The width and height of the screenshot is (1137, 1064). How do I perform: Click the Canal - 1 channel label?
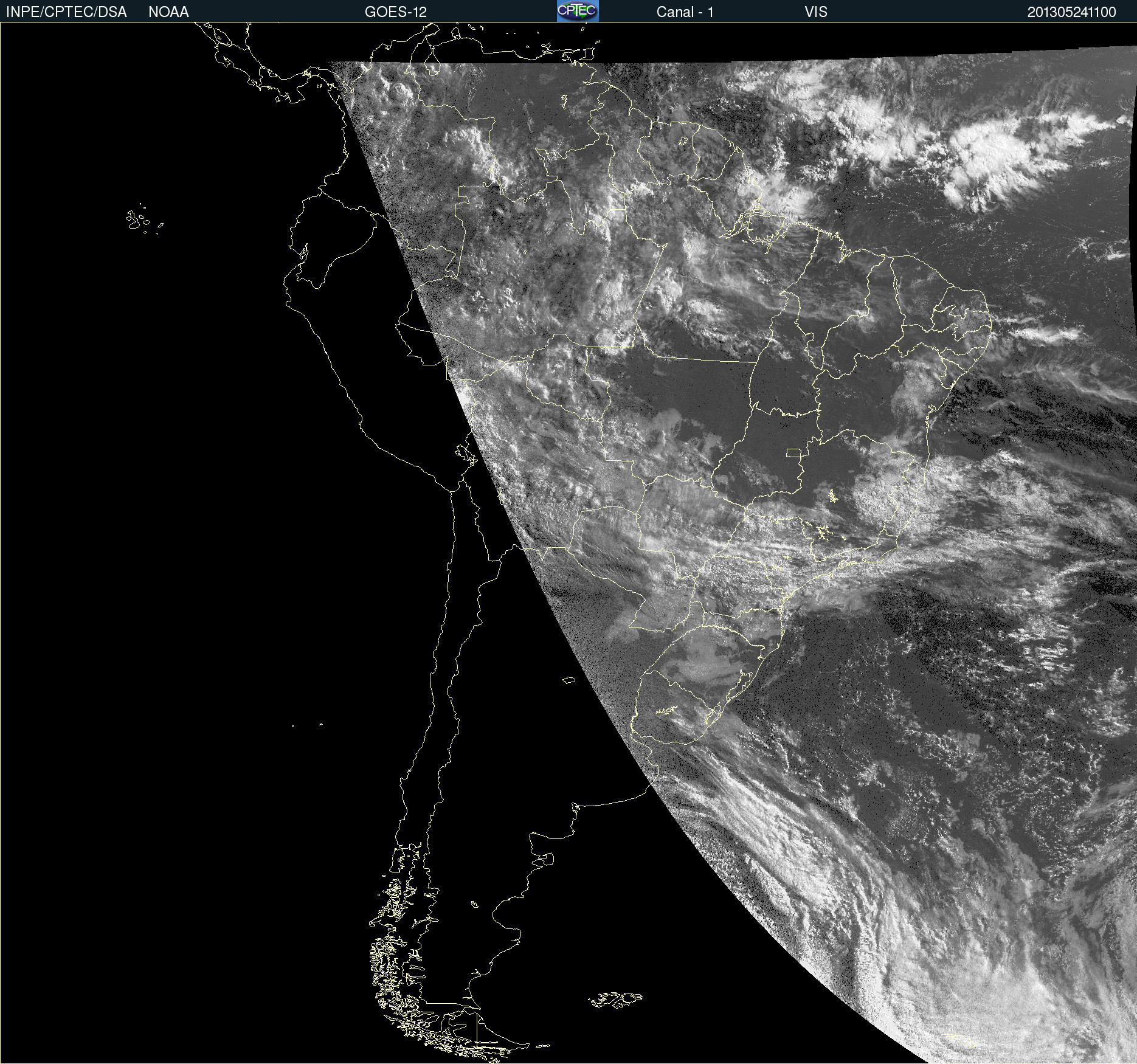tap(685, 12)
